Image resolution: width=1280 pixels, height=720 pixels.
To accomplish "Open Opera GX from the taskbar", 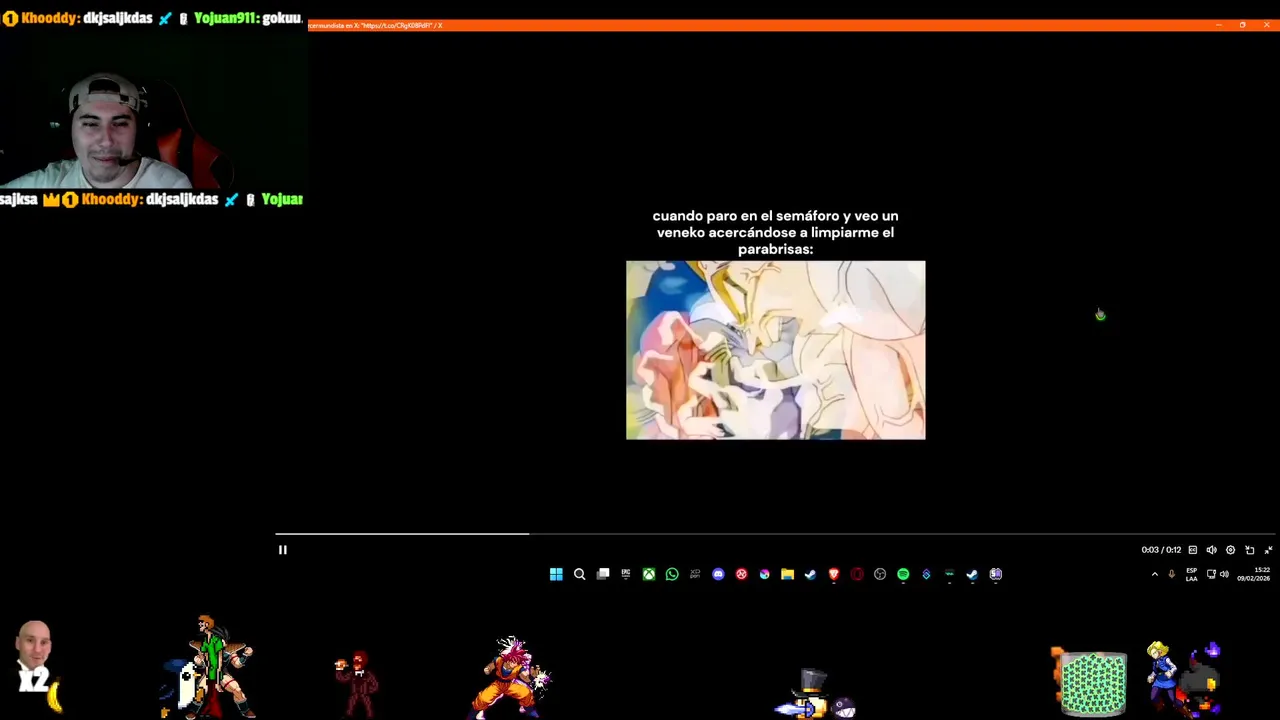I will tap(857, 574).
